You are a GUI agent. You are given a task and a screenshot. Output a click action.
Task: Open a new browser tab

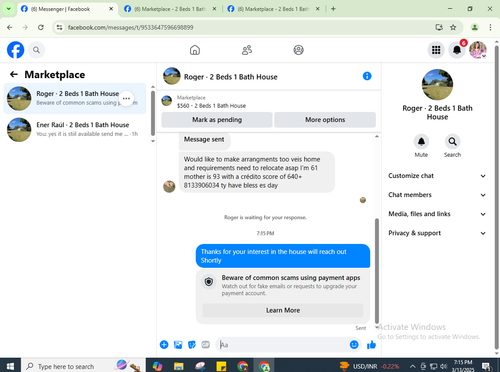(333, 9)
